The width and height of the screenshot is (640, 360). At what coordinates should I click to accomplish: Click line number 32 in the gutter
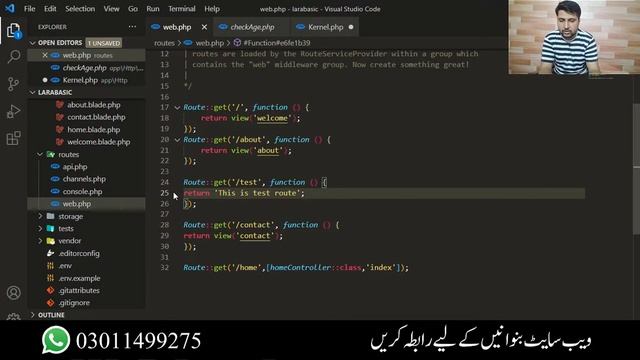pyautogui.click(x=164, y=268)
